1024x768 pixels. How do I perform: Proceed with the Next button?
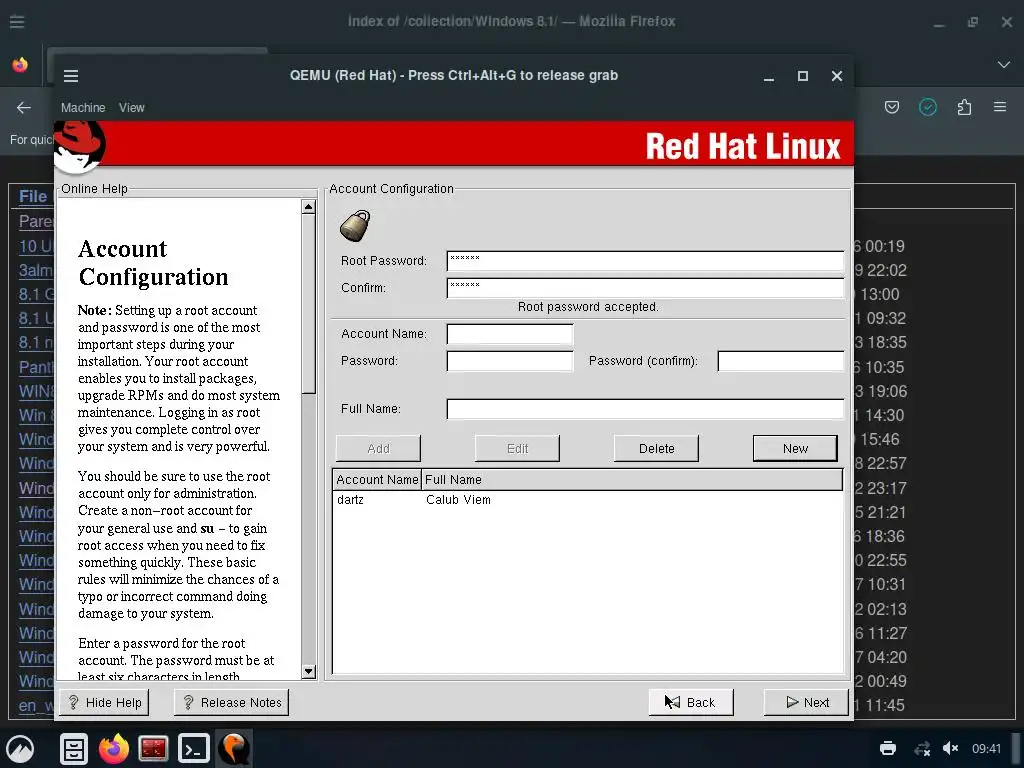pos(807,703)
